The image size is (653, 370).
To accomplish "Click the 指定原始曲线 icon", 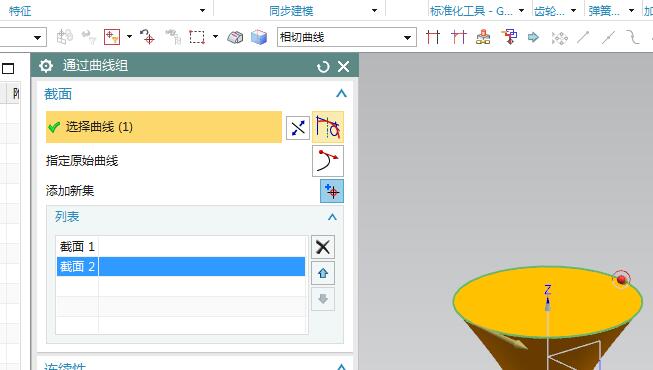I will pyautogui.click(x=328, y=161).
